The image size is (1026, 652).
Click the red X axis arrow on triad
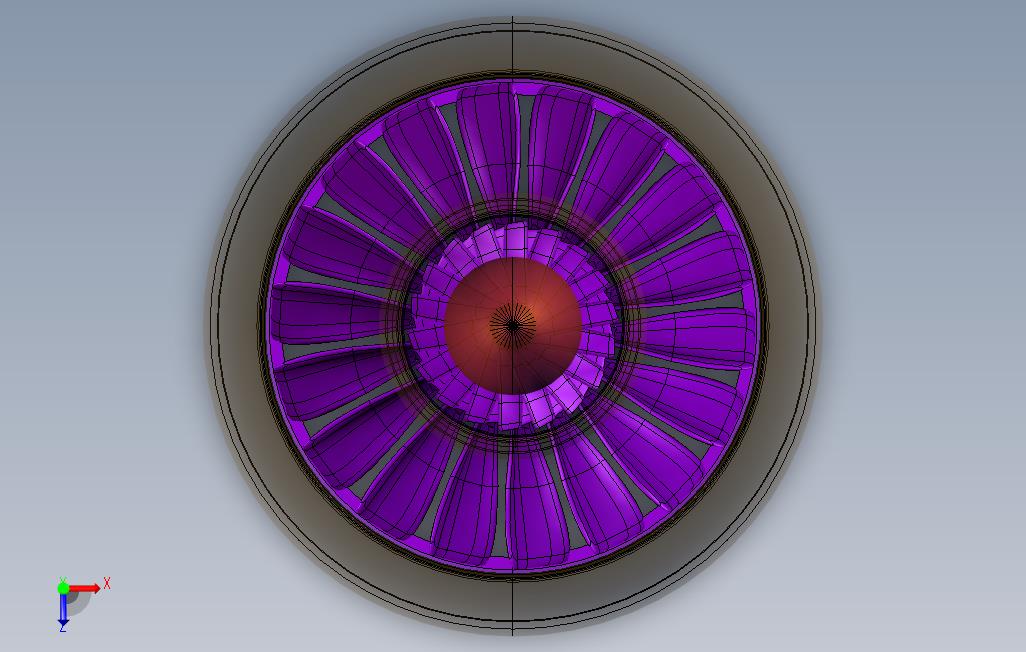tap(85, 588)
